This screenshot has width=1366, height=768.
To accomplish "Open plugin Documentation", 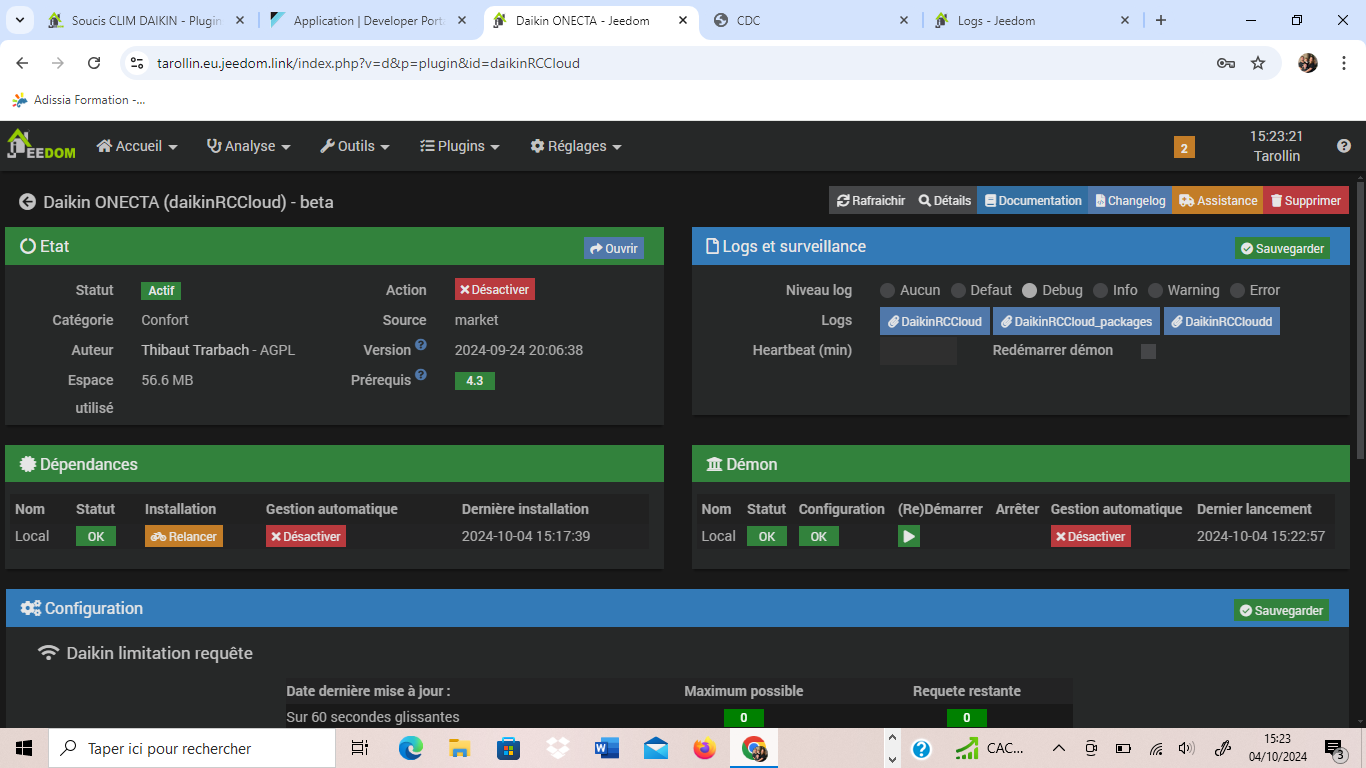I will [1033, 200].
